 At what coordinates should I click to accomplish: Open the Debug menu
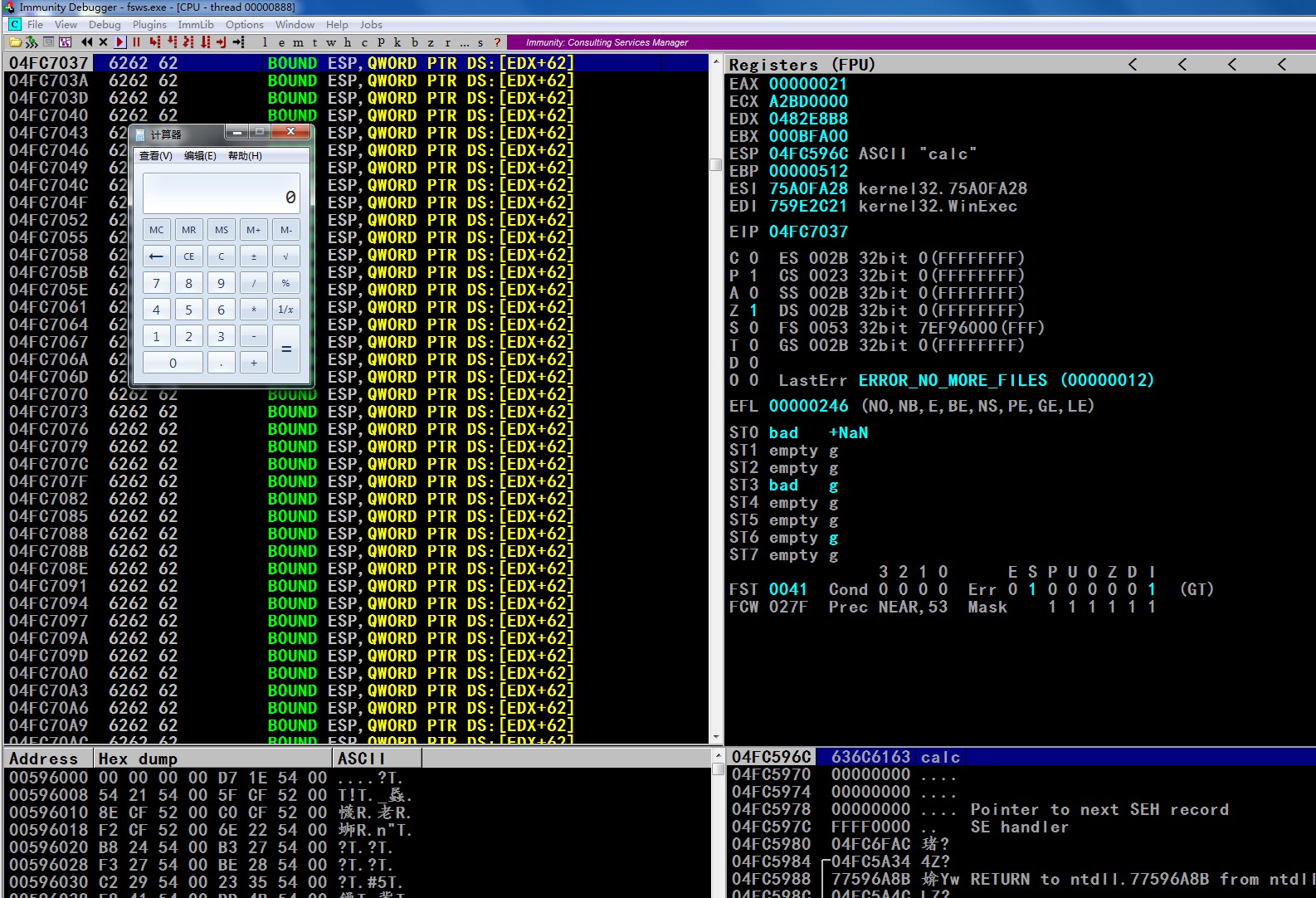tap(105, 24)
